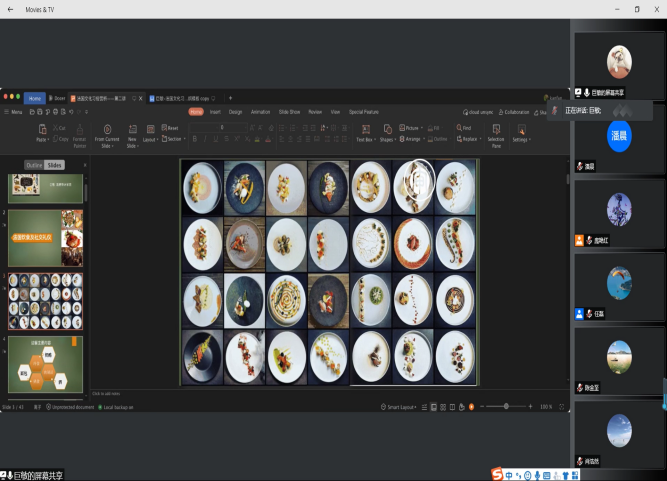The width and height of the screenshot is (667, 481).
Task: Open the Selection Pane
Action: [x=496, y=129]
